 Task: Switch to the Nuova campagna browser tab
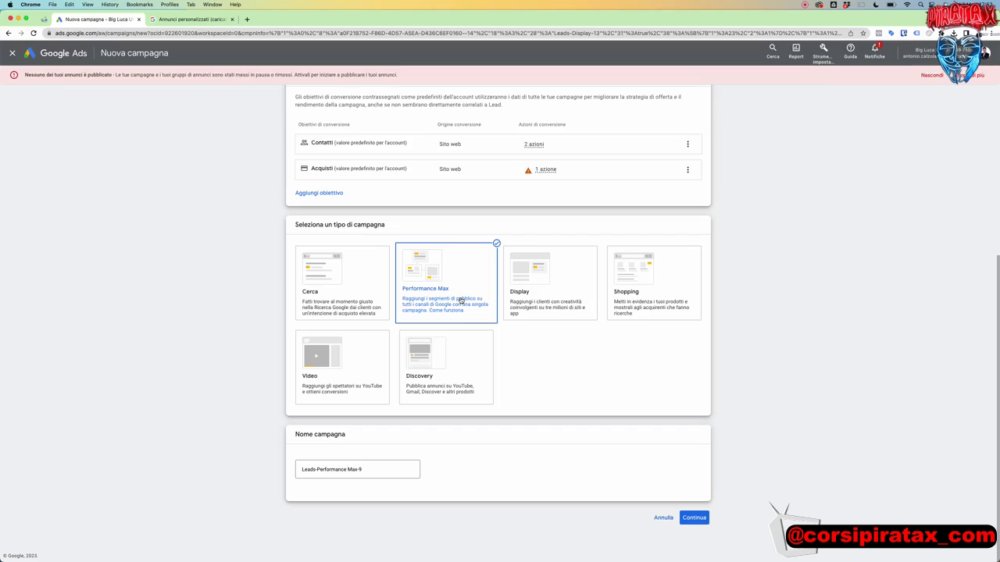click(x=98, y=20)
